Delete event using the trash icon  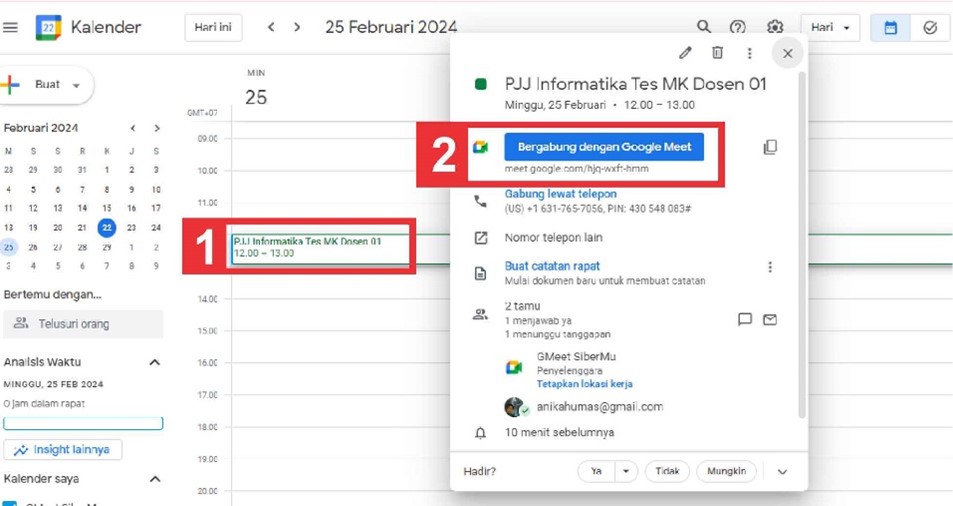coord(717,53)
